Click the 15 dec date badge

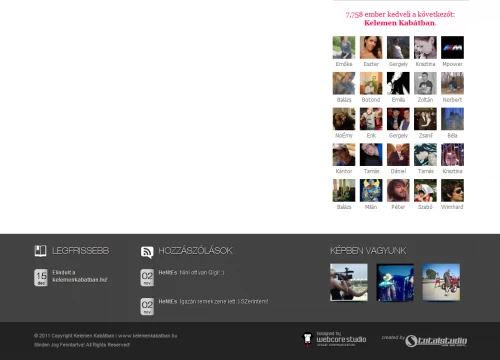[x=41, y=278]
